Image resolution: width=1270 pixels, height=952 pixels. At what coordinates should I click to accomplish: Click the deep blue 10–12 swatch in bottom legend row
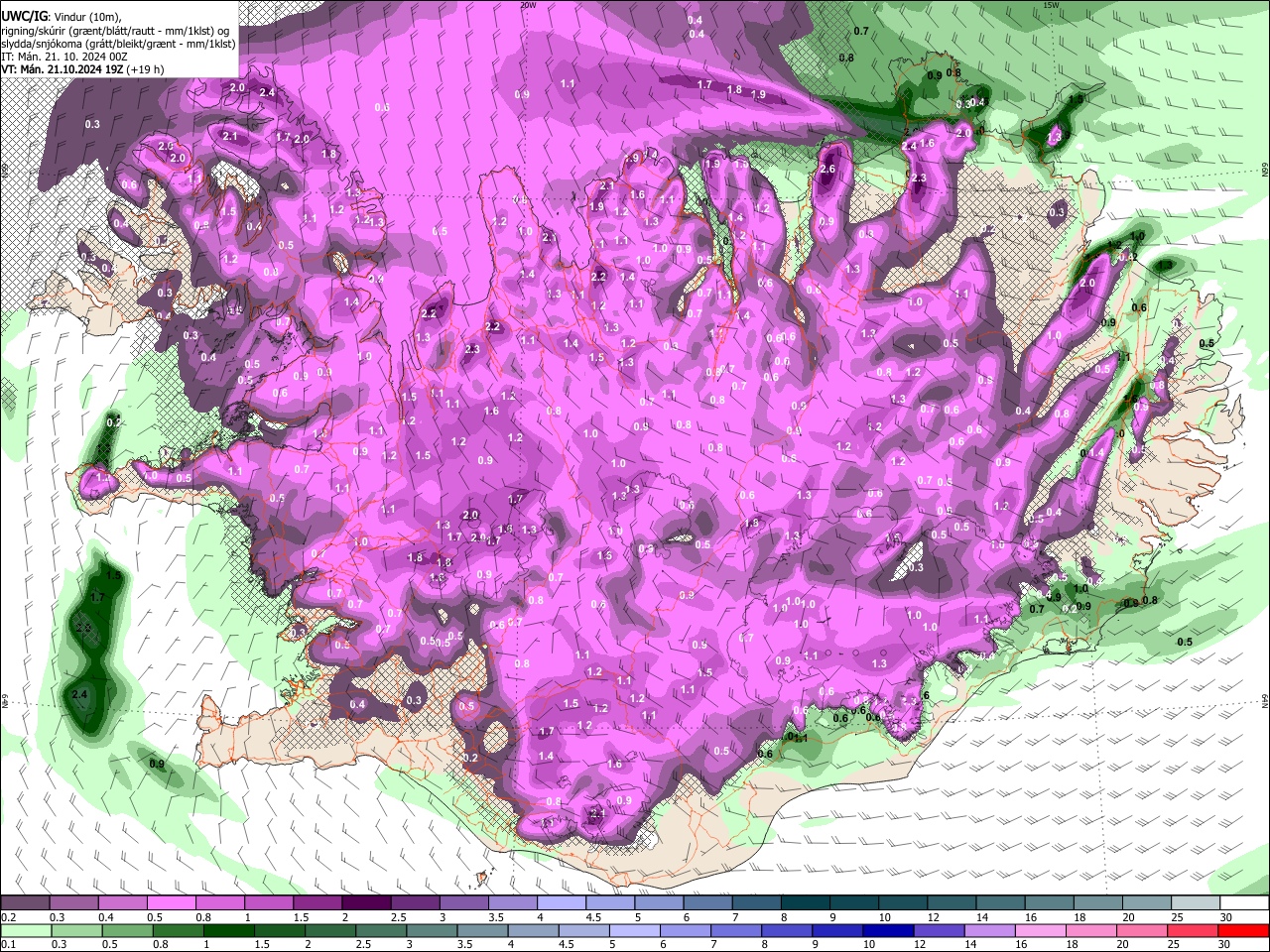(887, 930)
